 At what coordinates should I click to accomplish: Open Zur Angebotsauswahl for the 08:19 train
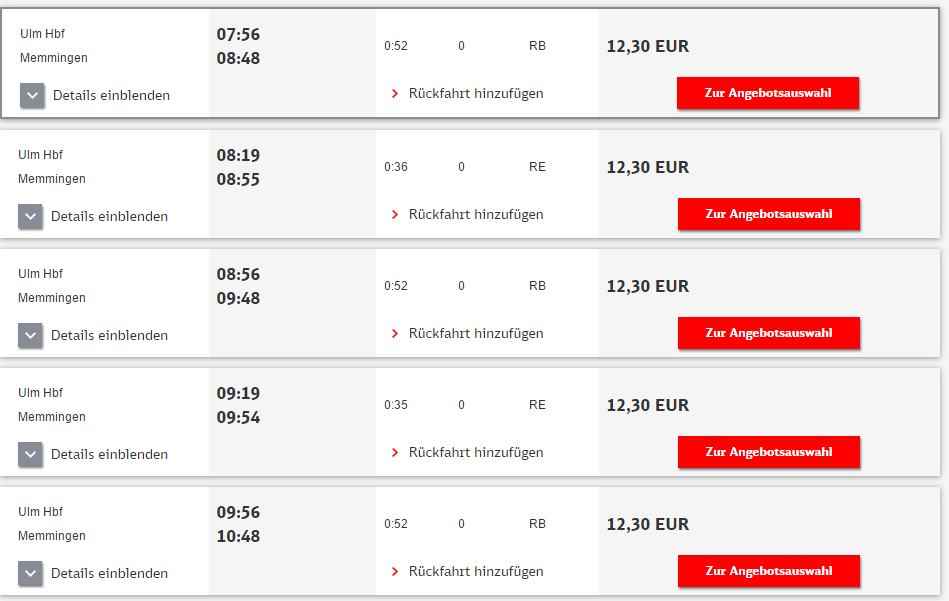769,214
